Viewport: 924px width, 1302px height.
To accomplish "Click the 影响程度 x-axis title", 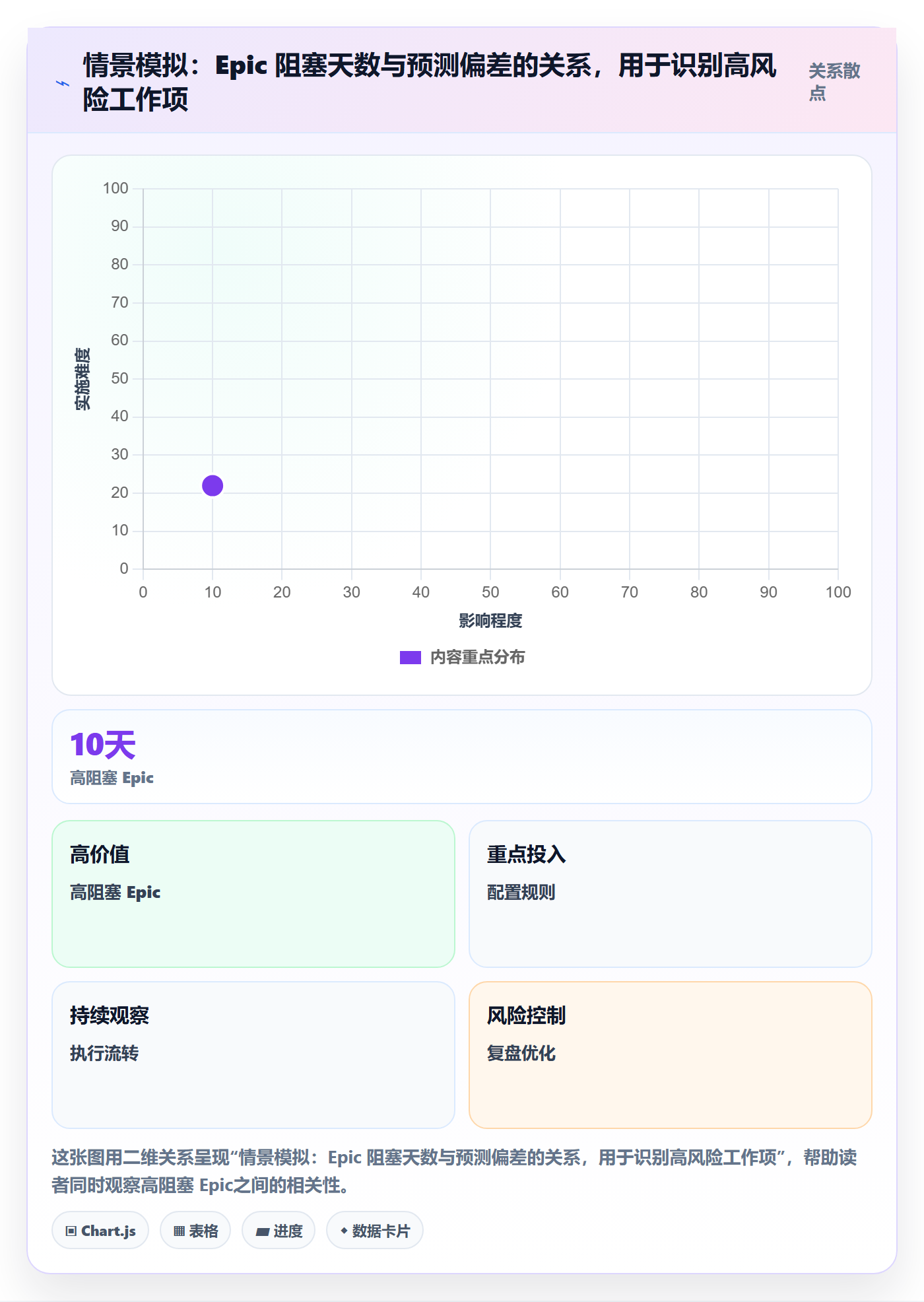I will [490, 621].
